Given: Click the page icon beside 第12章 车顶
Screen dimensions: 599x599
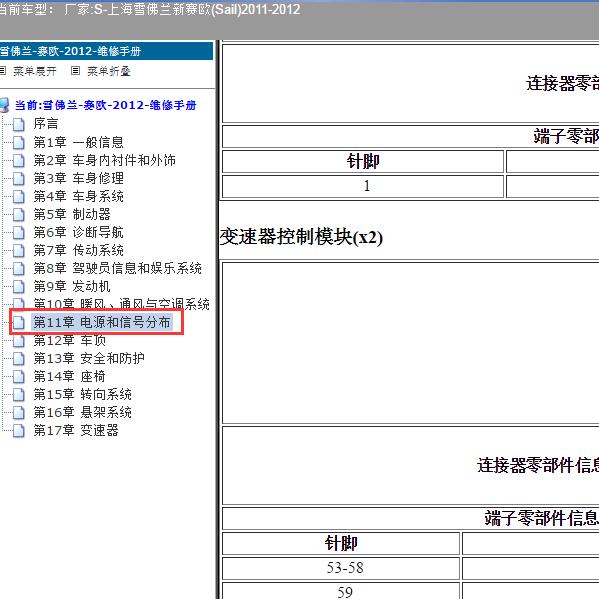Looking at the screenshot, I should click(x=18, y=340).
